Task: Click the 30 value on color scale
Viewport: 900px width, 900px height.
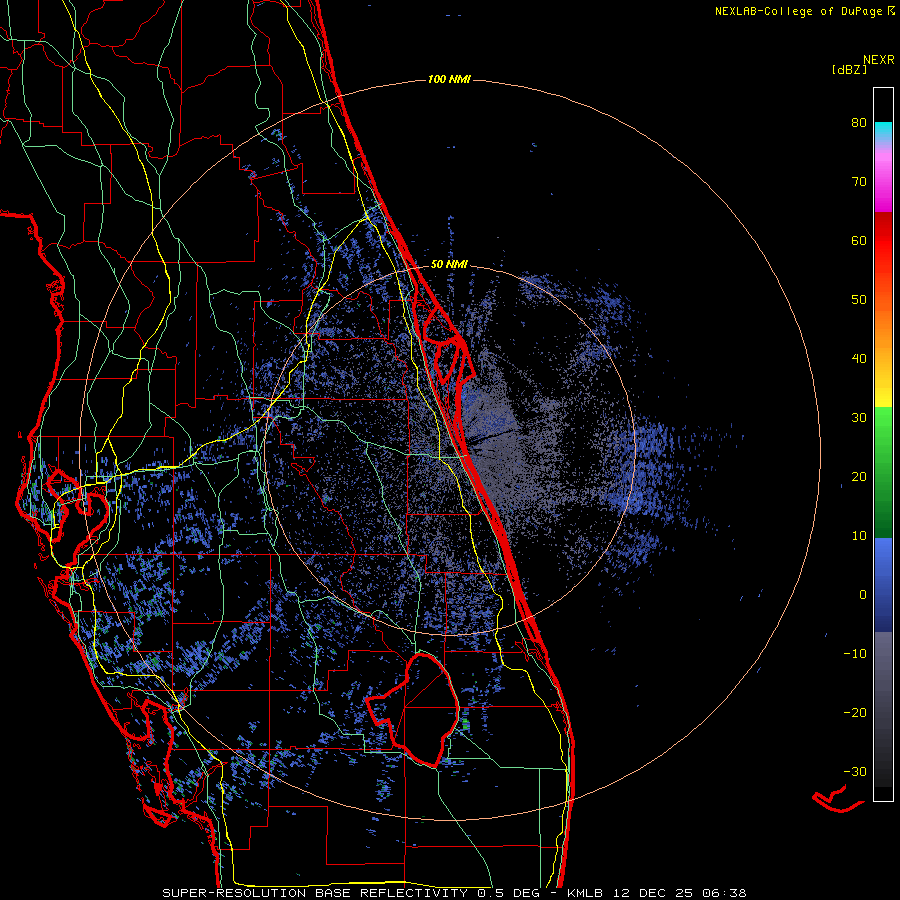Action: [x=859, y=418]
